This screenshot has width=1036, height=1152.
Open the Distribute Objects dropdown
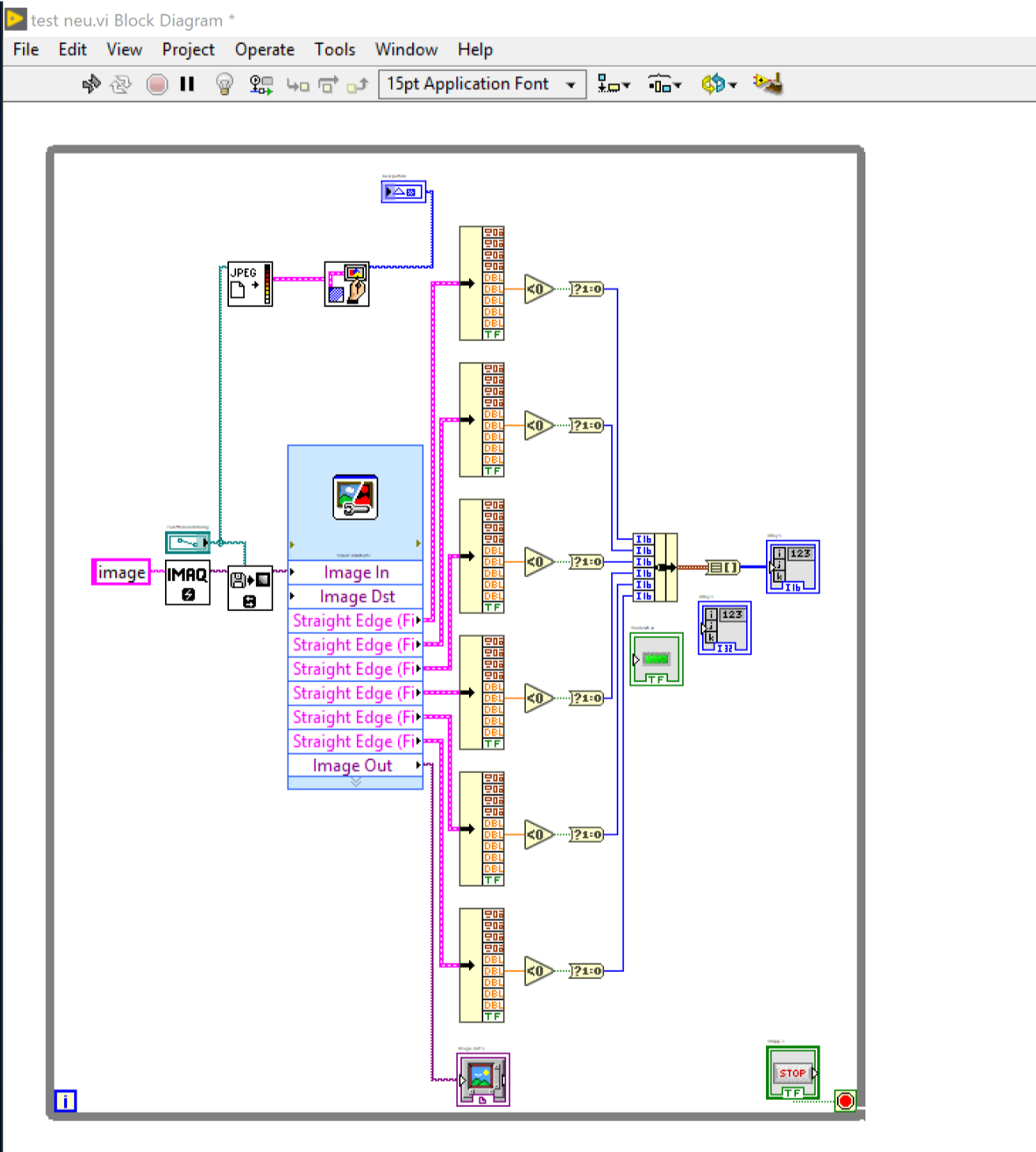[x=663, y=84]
